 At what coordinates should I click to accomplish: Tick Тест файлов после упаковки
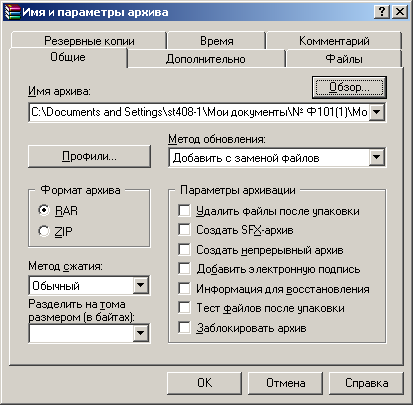pos(184,308)
